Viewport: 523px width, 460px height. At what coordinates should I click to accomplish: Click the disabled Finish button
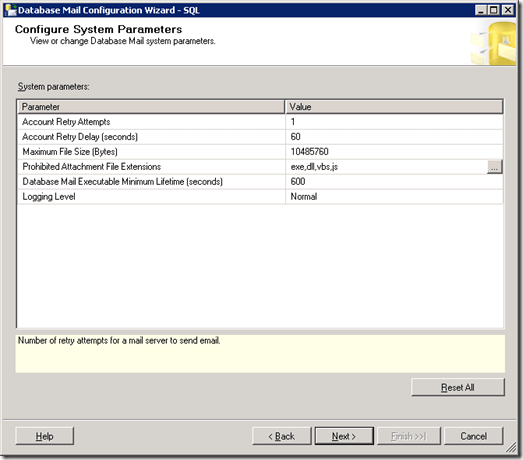pos(409,436)
